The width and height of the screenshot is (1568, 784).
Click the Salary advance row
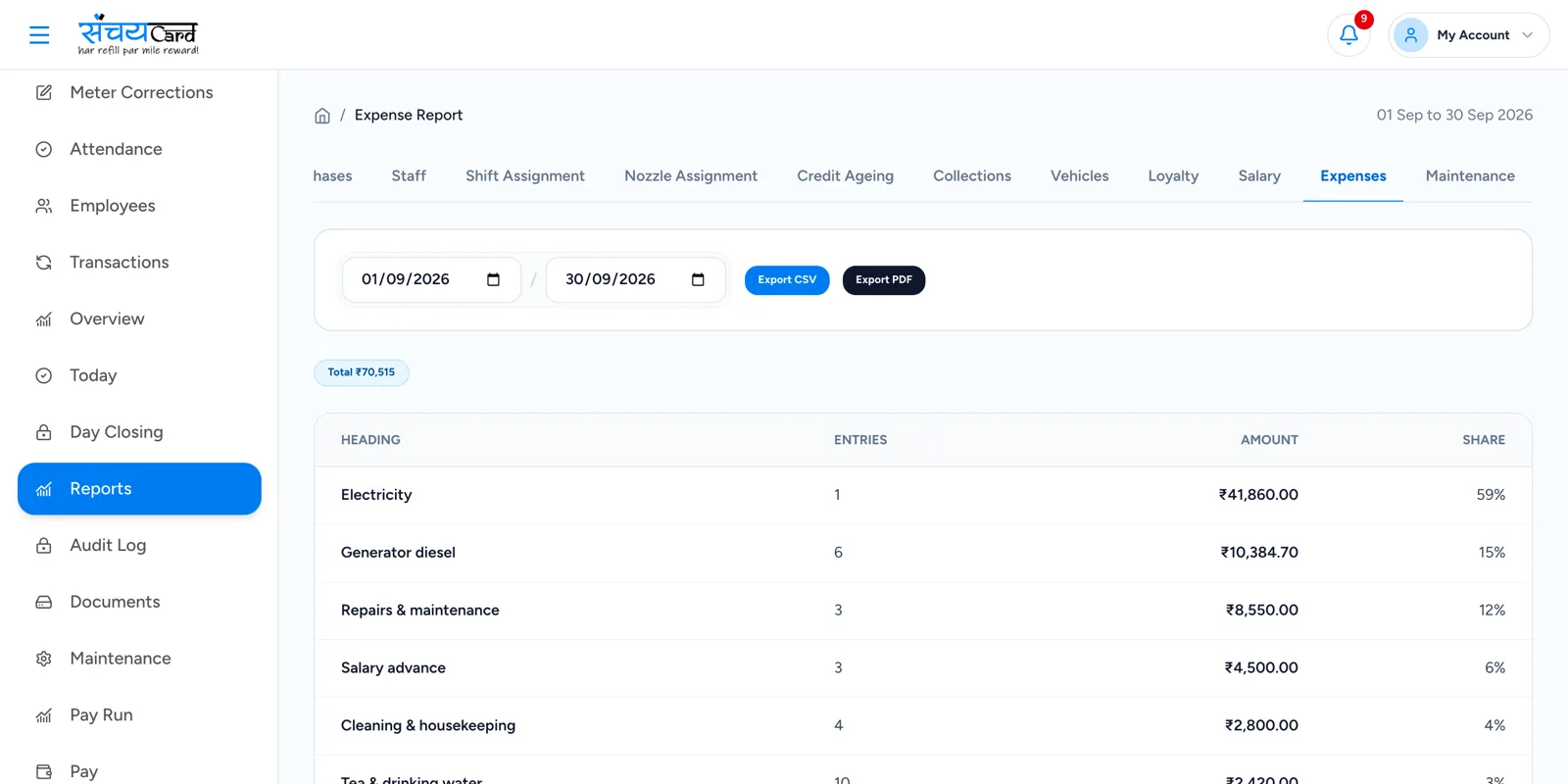pos(923,668)
